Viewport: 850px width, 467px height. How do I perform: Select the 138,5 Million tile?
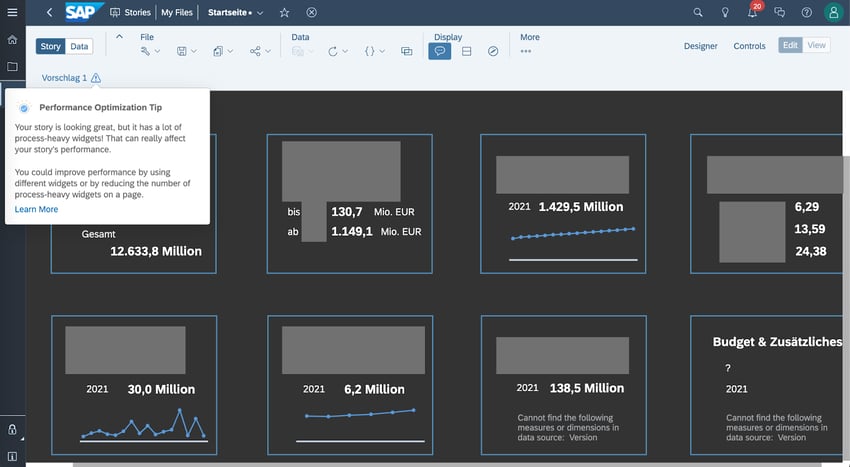(x=563, y=385)
